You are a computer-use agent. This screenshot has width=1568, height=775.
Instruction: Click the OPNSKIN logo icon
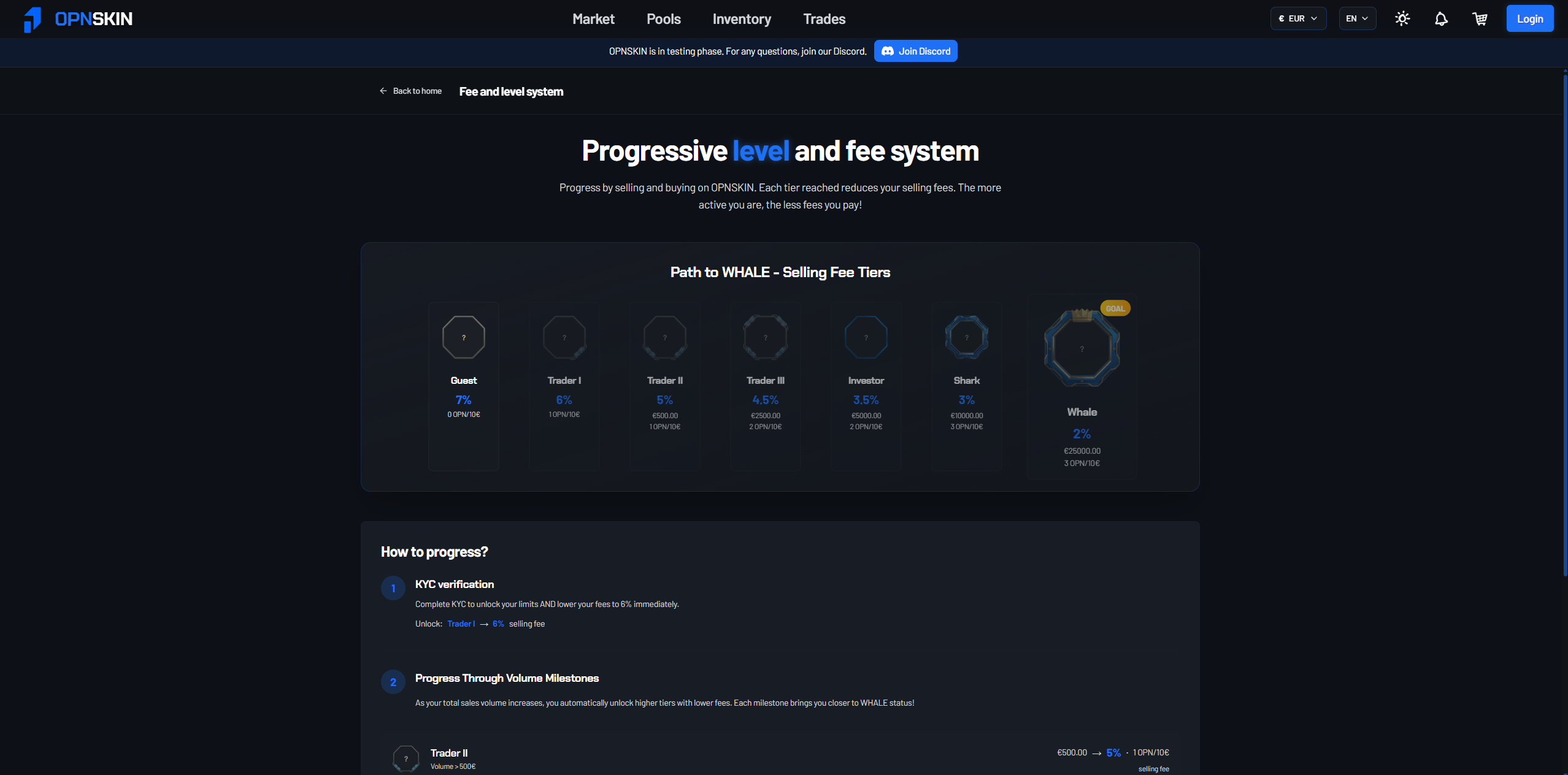tap(32, 18)
